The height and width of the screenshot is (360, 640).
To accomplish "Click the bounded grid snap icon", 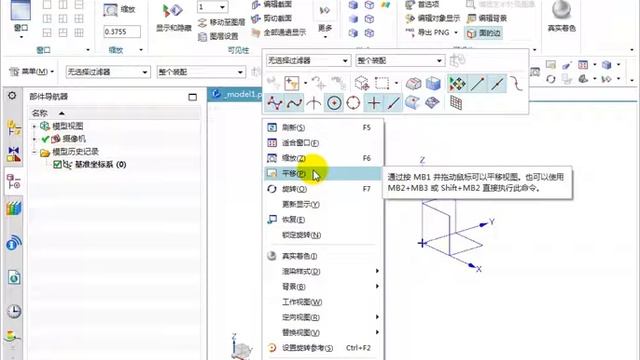I will [432, 103].
